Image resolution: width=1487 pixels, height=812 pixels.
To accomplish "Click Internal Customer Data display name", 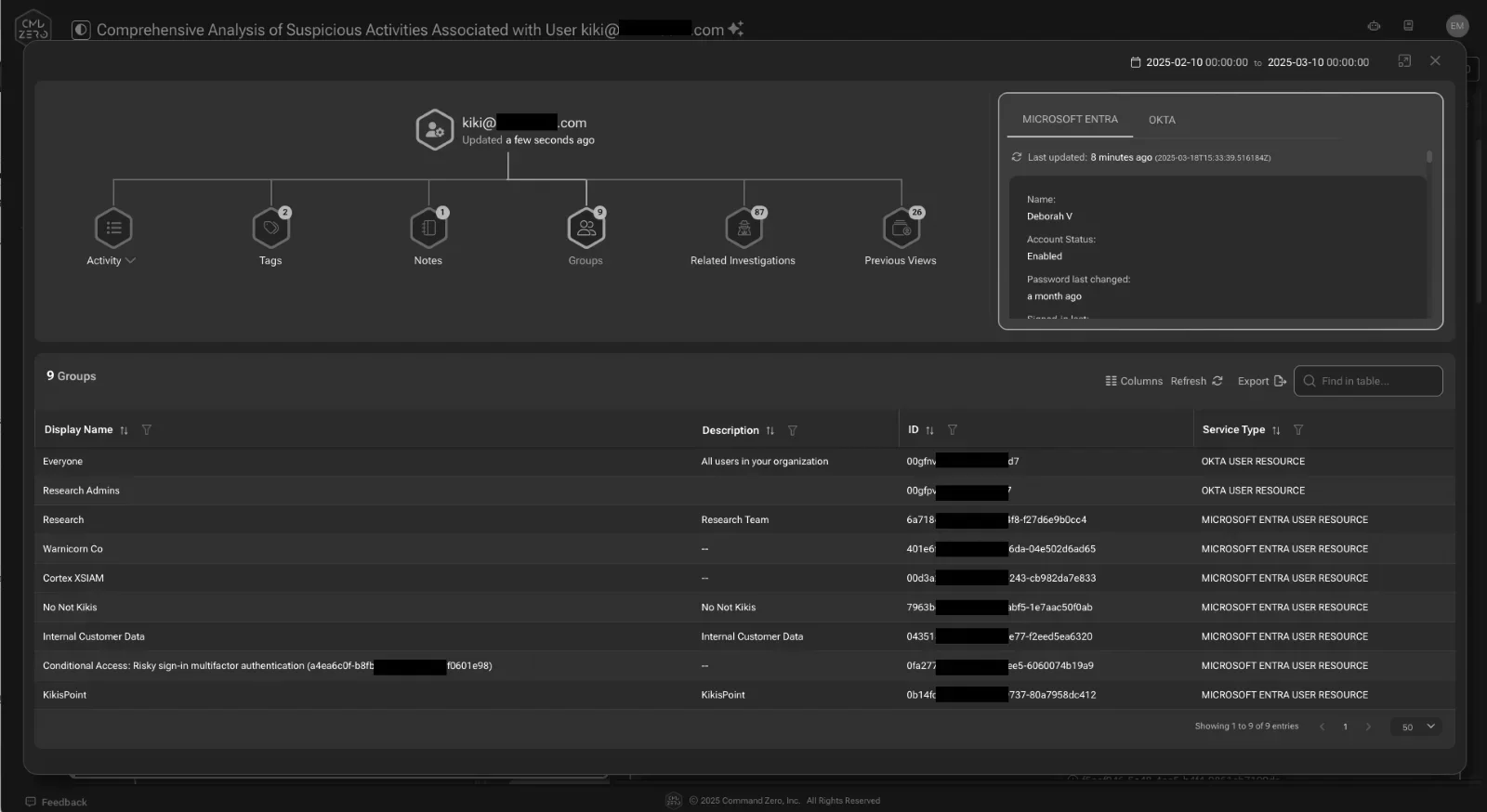I will (94, 636).
